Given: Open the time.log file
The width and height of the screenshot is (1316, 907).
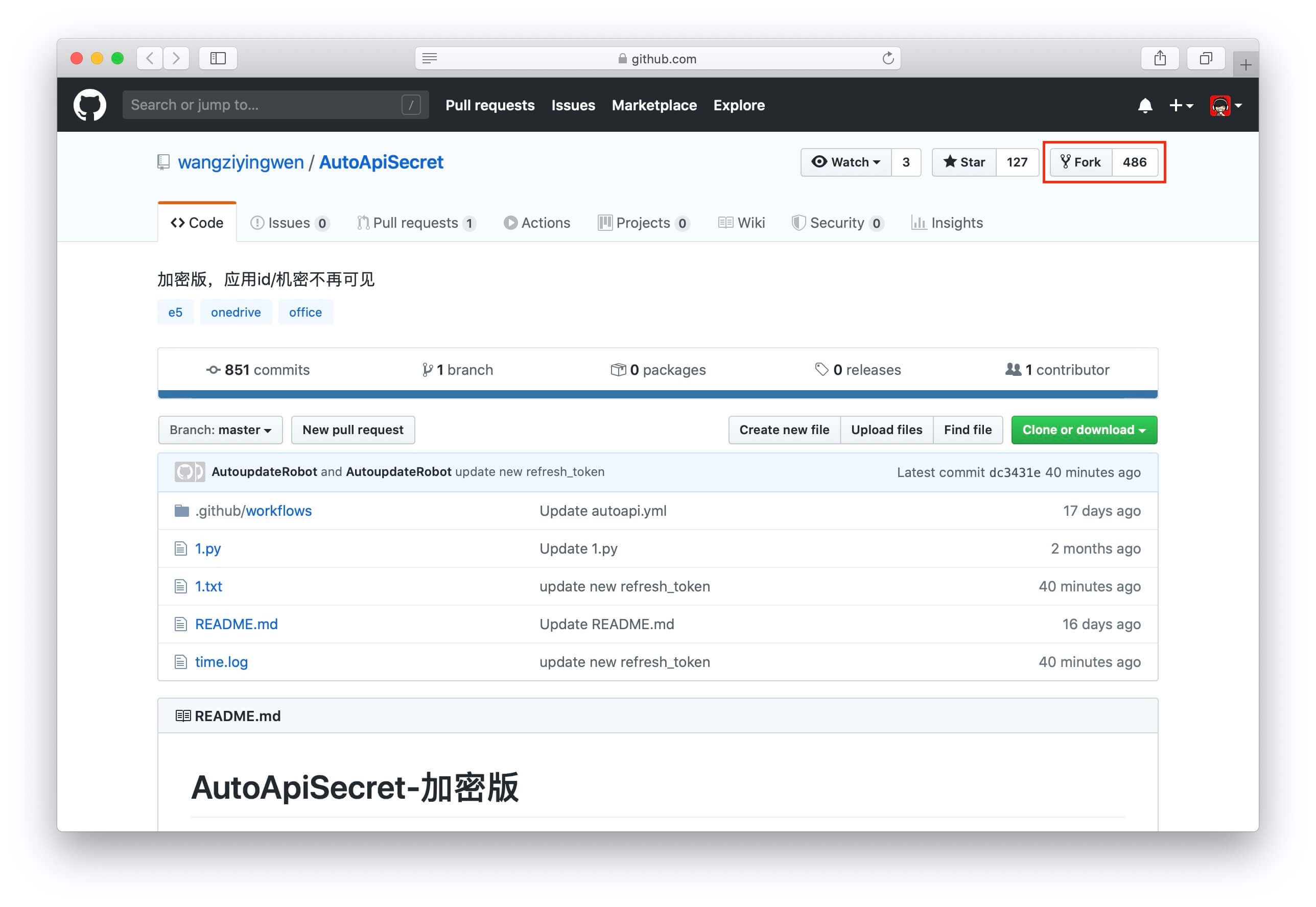Looking at the screenshot, I should click(x=221, y=662).
